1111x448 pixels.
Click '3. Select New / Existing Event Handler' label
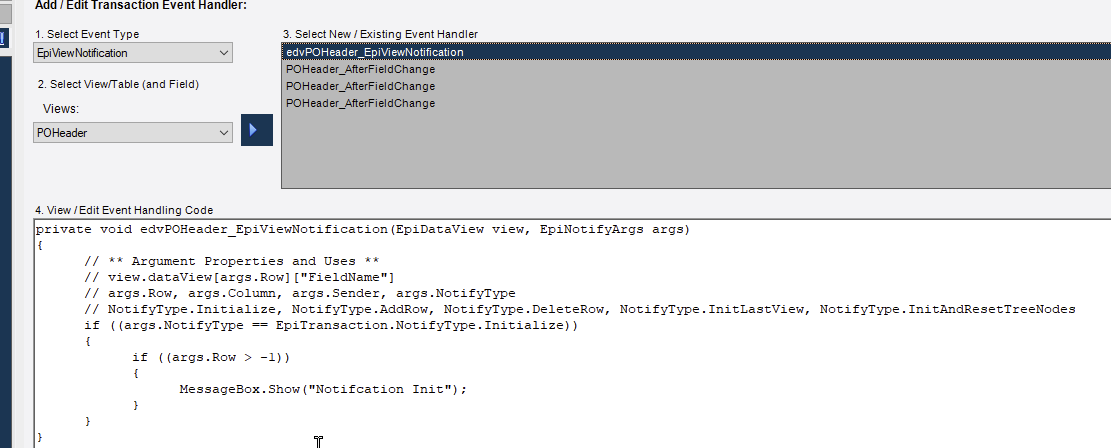[380, 34]
